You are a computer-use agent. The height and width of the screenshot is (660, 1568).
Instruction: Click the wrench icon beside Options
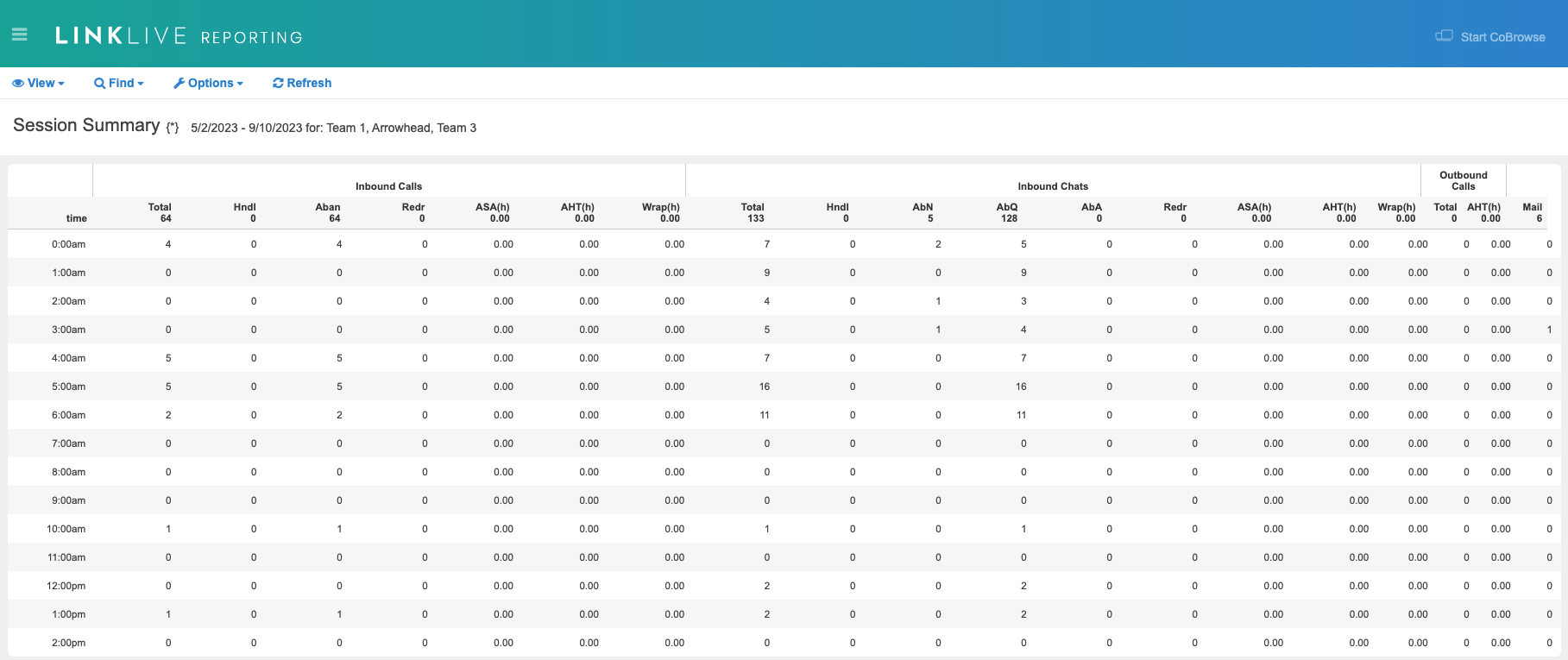179,84
